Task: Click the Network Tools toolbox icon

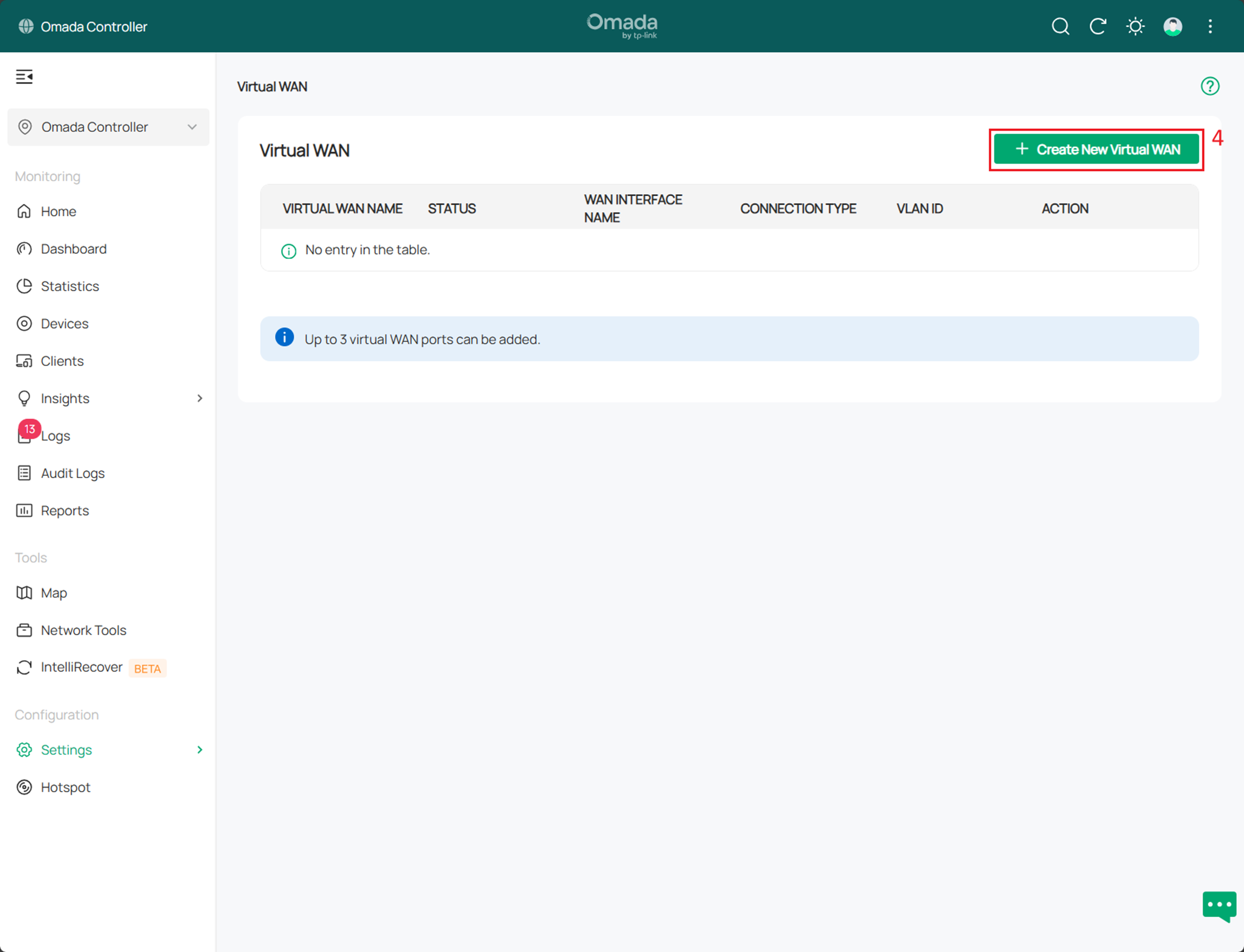Action: coord(24,630)
